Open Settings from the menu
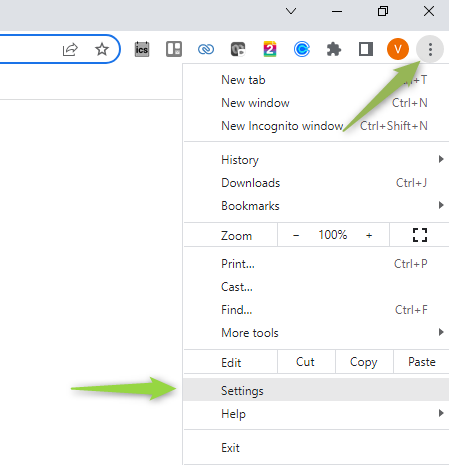The height and width of the screenshot is (465, 449). (316, 390)
